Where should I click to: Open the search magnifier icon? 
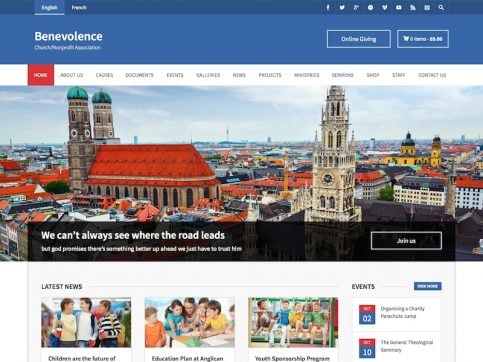click(441, 7)
